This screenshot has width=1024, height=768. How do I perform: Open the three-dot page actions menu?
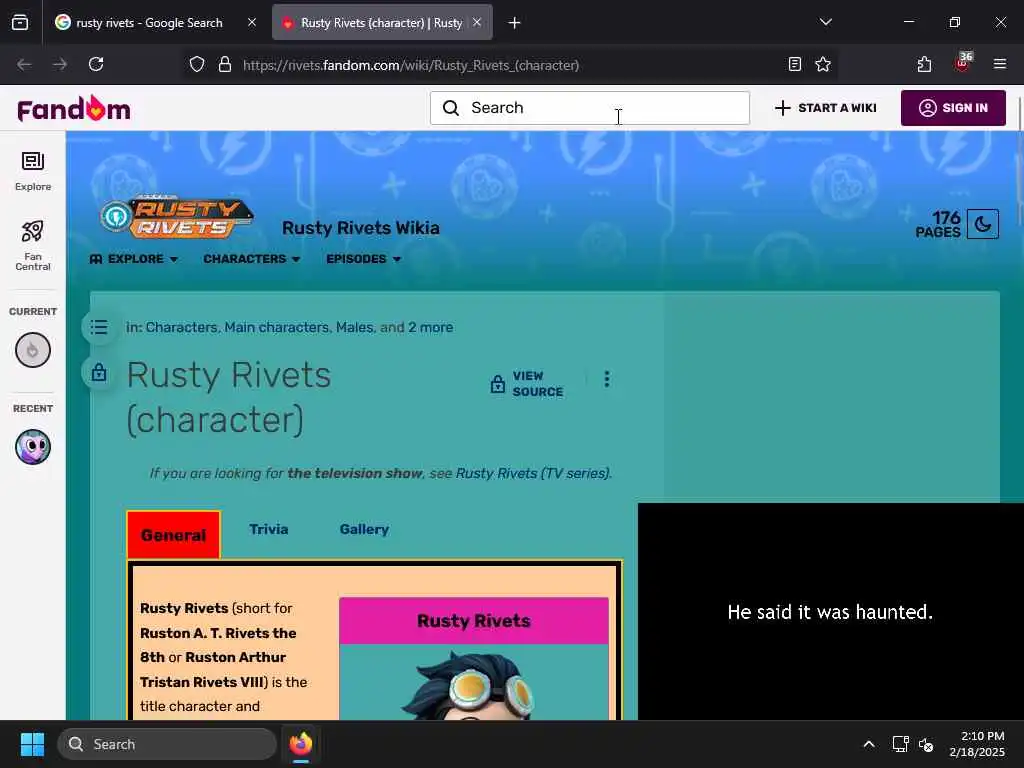point(607,379)
